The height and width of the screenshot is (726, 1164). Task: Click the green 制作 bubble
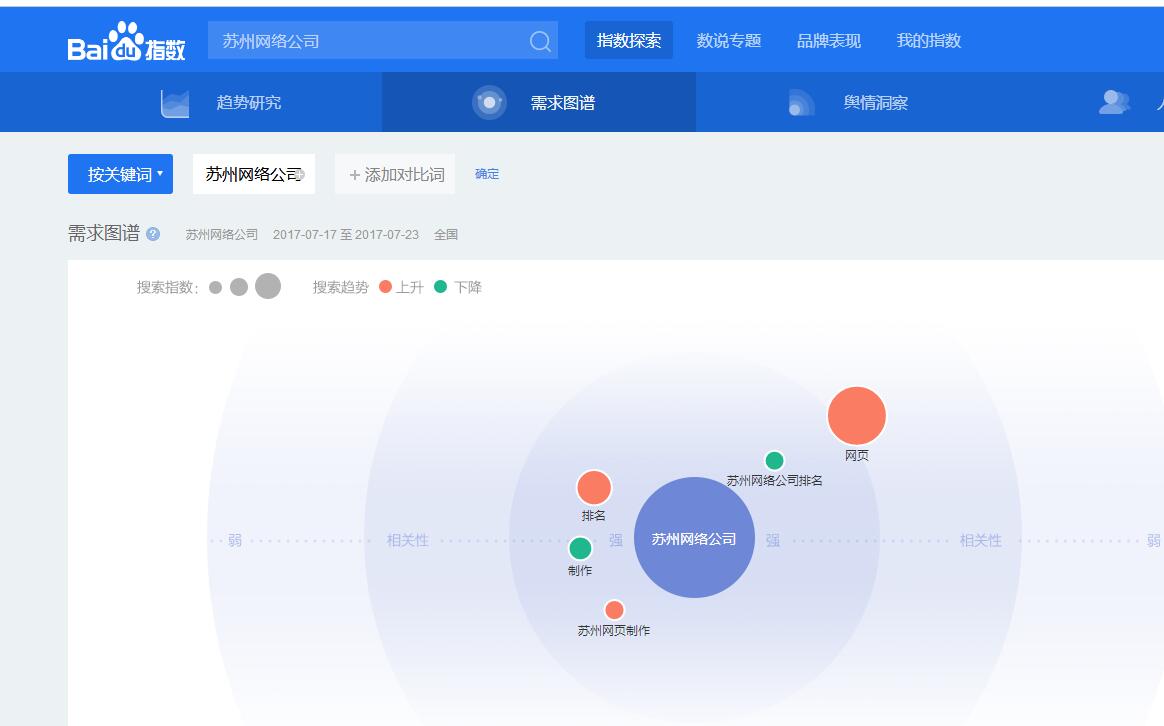coord(580,548)
